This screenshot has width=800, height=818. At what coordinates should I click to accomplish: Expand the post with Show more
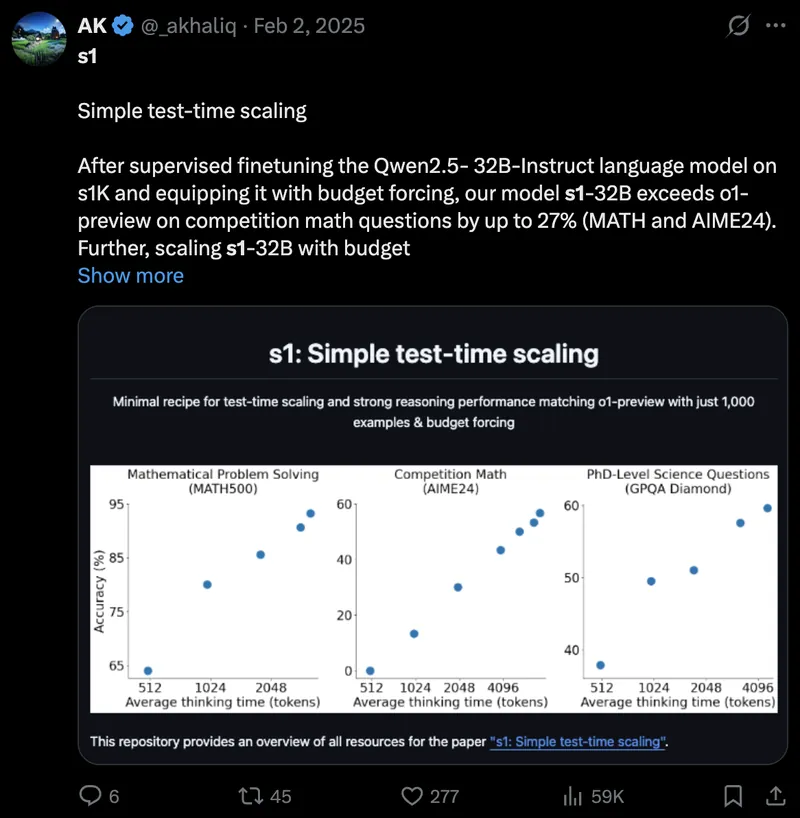tap(130, 275)
